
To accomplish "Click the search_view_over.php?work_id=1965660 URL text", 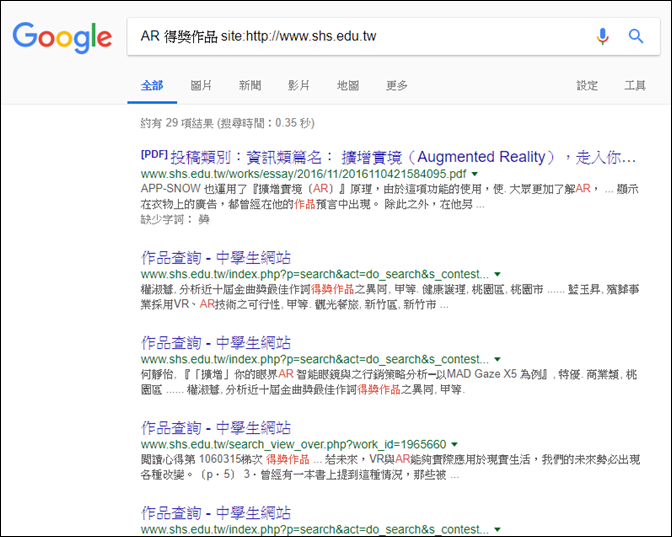I will [294, 444].
